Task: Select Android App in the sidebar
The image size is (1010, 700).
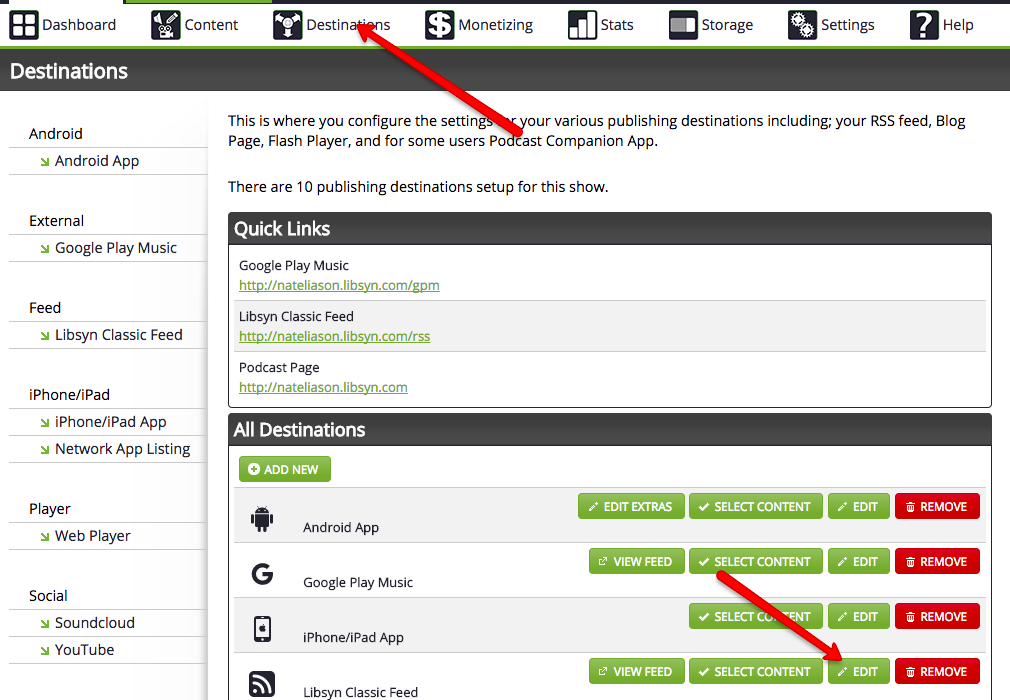Action: click(x=97, y=161)
